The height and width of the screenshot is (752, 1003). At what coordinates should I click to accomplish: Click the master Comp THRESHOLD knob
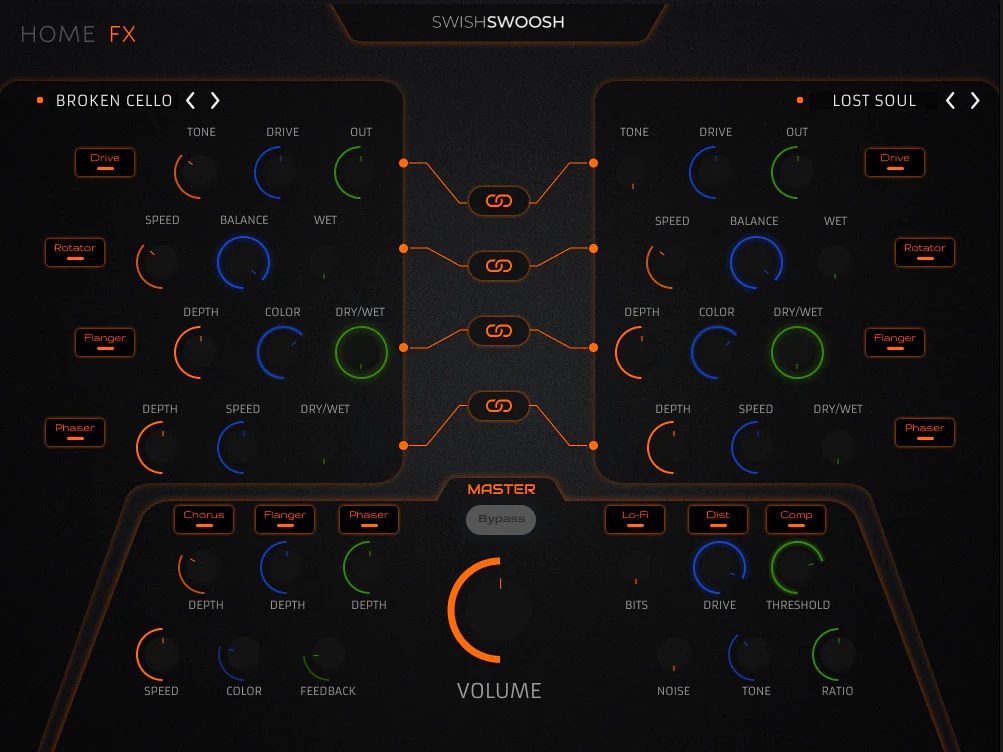coord(797,568)
